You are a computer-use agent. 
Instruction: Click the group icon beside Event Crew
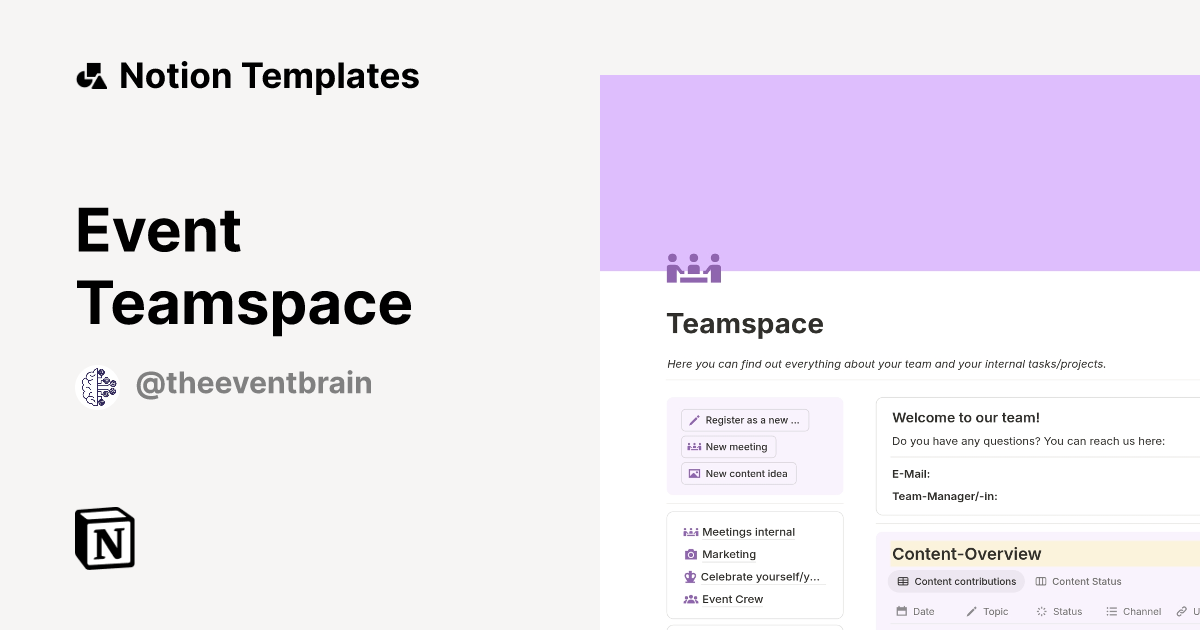click(x=690, y=599)
